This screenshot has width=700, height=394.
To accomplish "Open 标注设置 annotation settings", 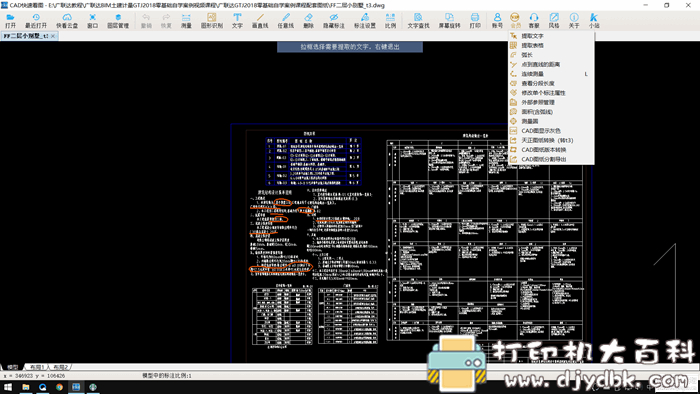I will coord(365,21).
